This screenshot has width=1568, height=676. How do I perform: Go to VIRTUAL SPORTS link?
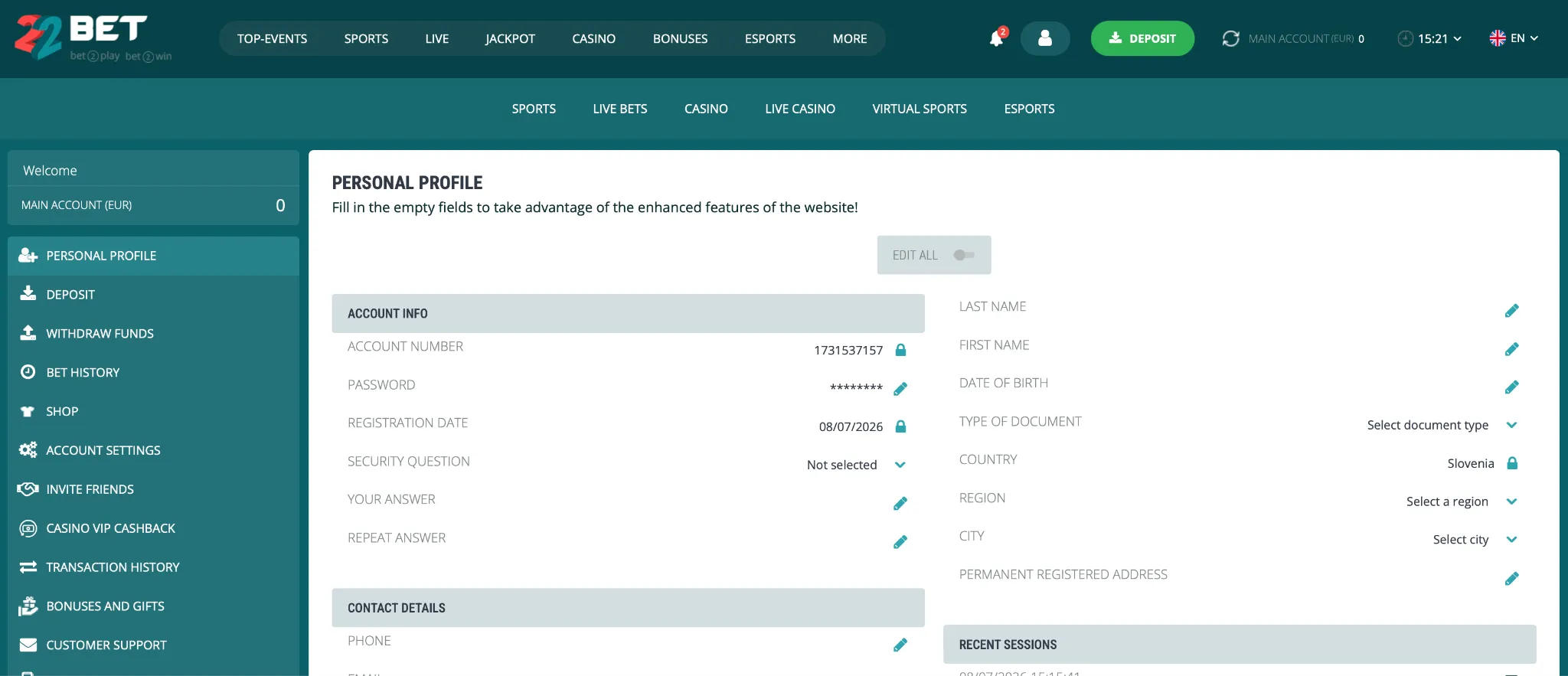[x=920, y=109]
